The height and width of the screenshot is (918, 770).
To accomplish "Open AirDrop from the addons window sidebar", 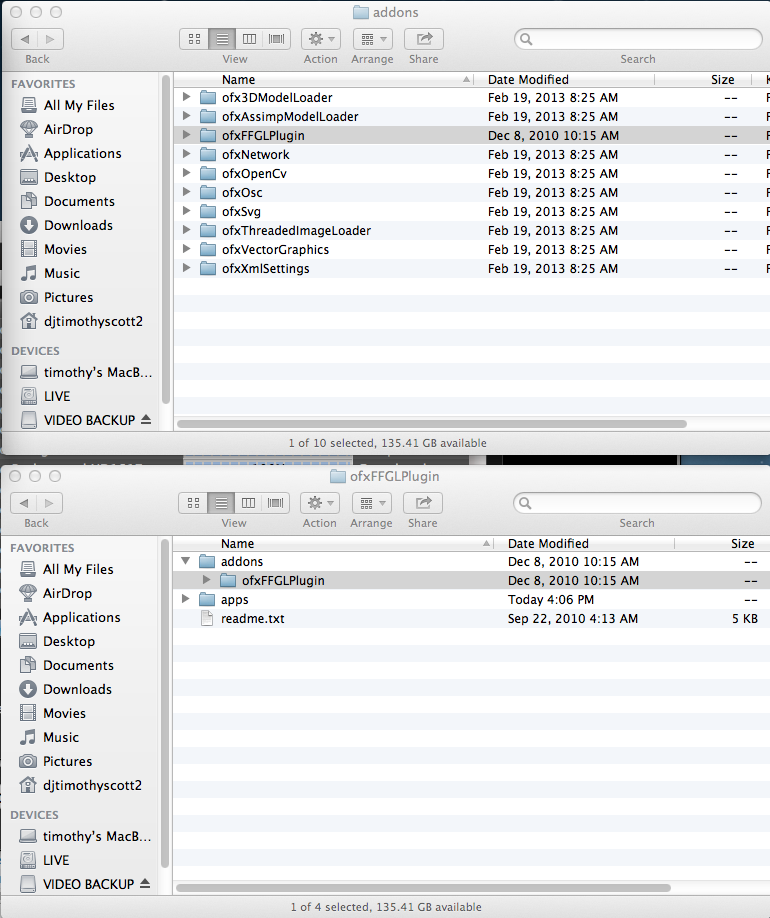I will click(x=68, y=129).
